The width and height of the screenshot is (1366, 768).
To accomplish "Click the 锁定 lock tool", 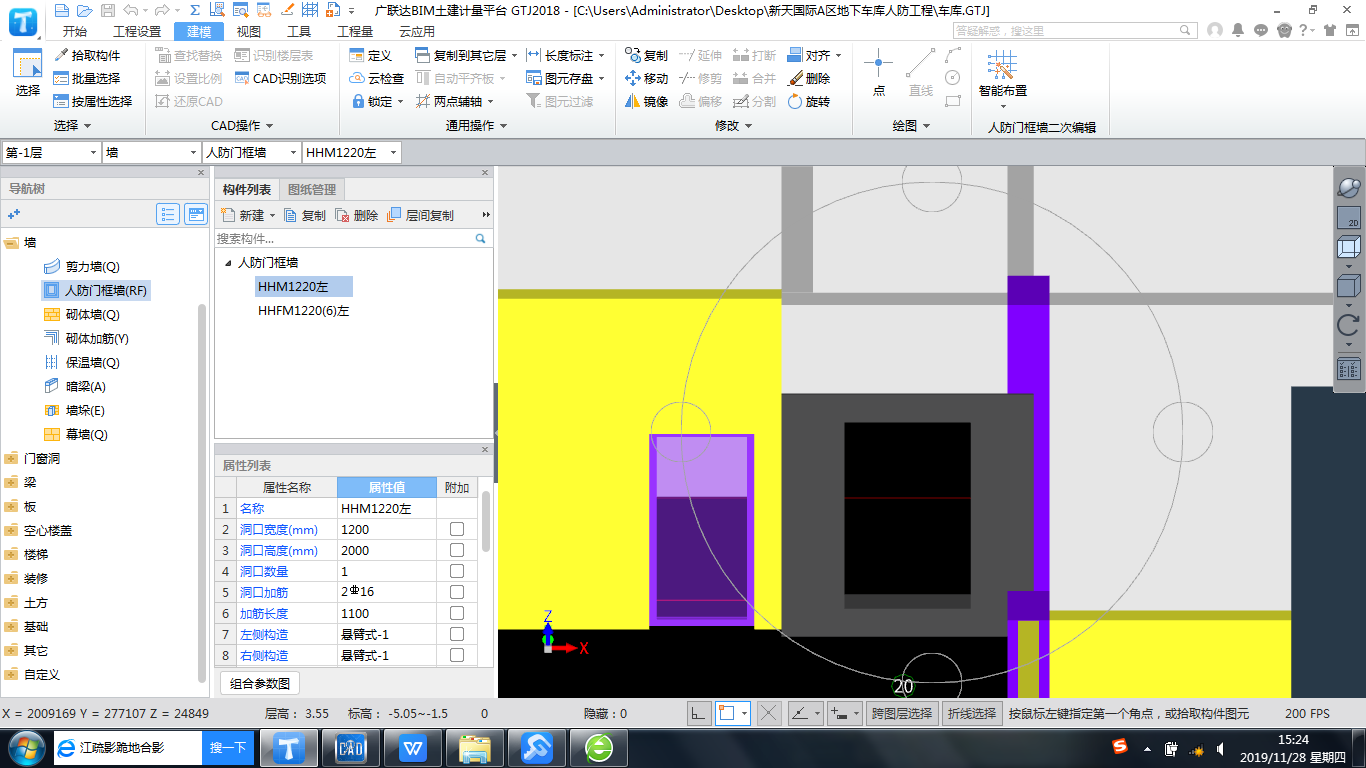I will coord(377,101).
